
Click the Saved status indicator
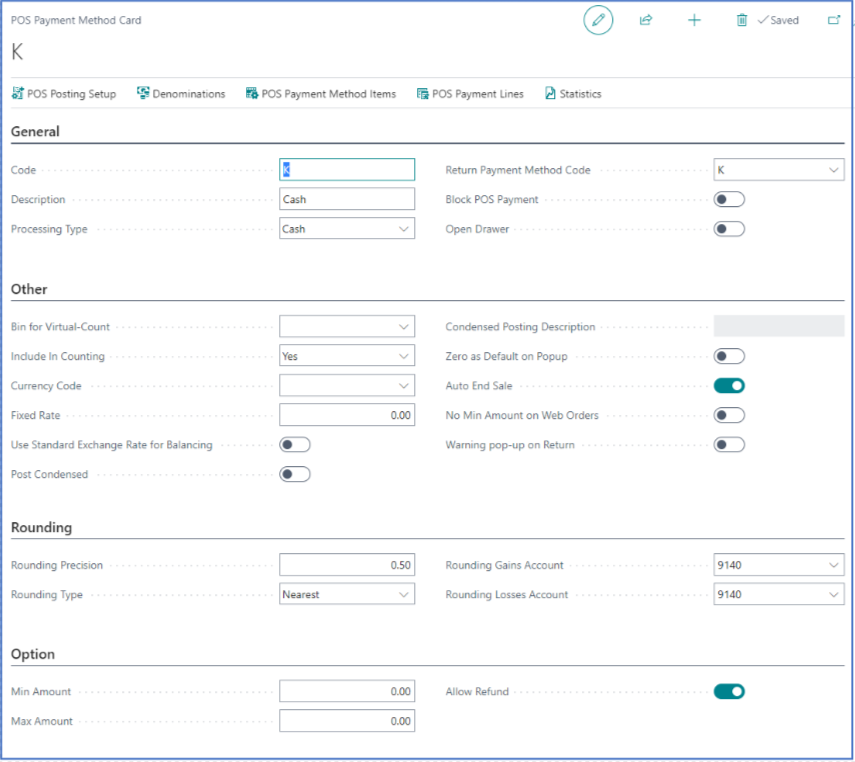click(x=778, y=20)
